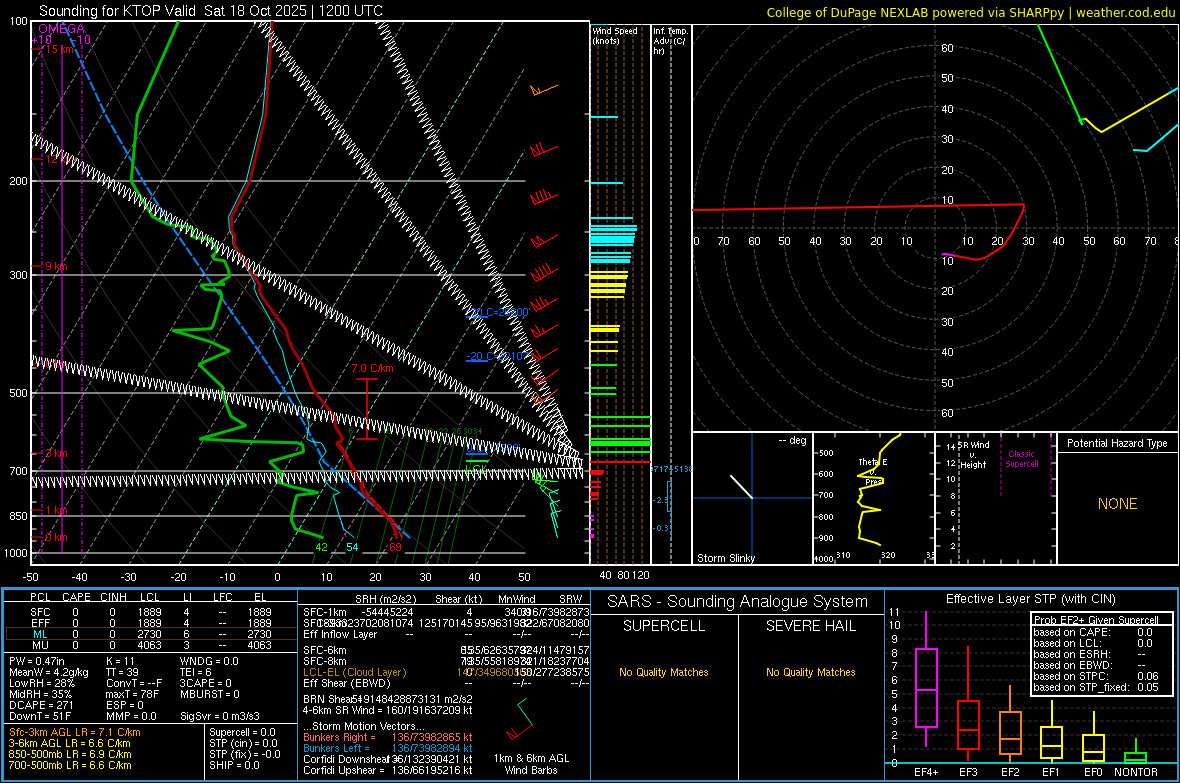This screenshot has width=1180, height=783.
Task: Select the OMEGA label on the skew-T
Action: click(x=62, y=29)
